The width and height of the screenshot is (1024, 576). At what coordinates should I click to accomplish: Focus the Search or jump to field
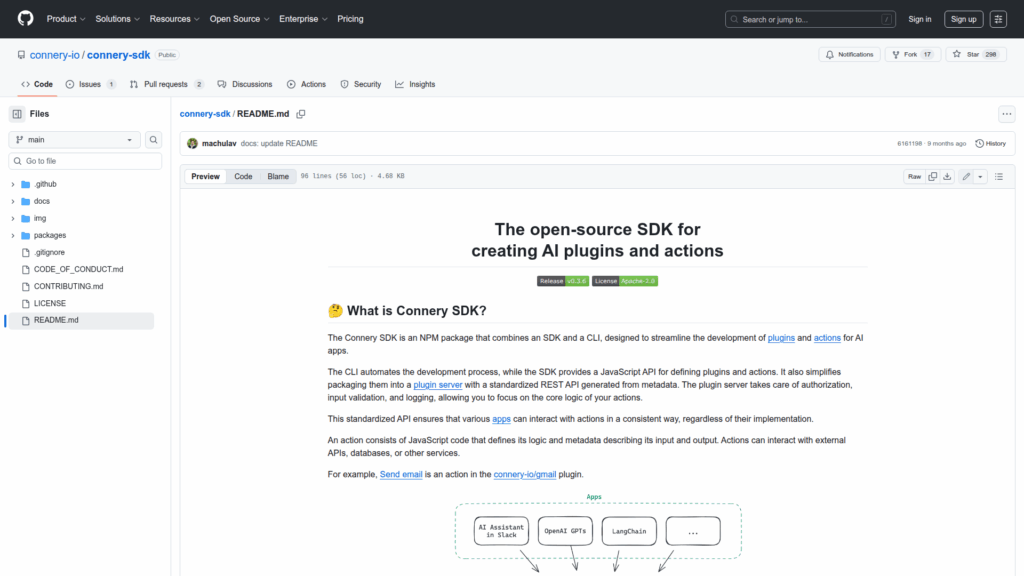click(x=810, y=19)
